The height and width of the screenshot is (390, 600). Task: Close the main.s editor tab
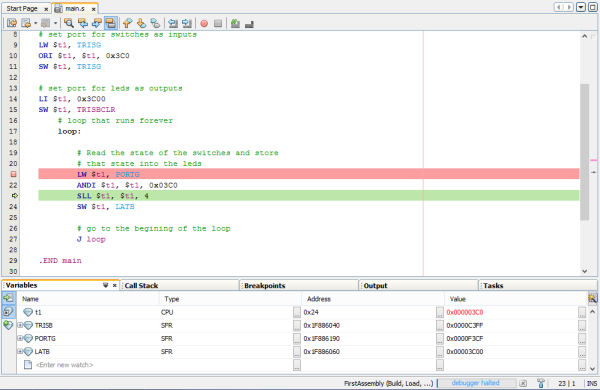pyautogui.click(x=93, y=9)
